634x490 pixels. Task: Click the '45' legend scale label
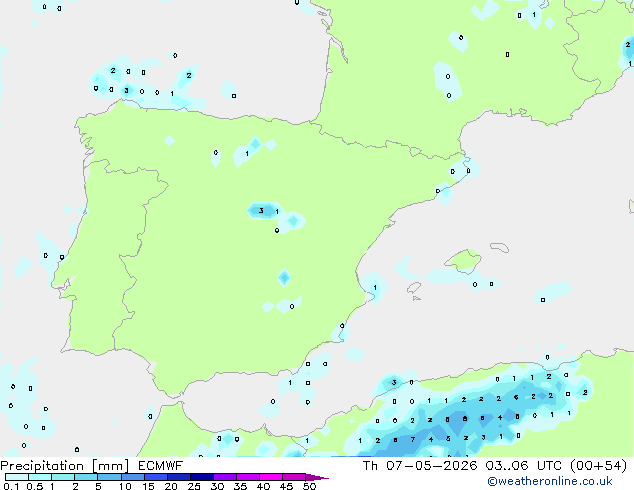pos(286,486)
